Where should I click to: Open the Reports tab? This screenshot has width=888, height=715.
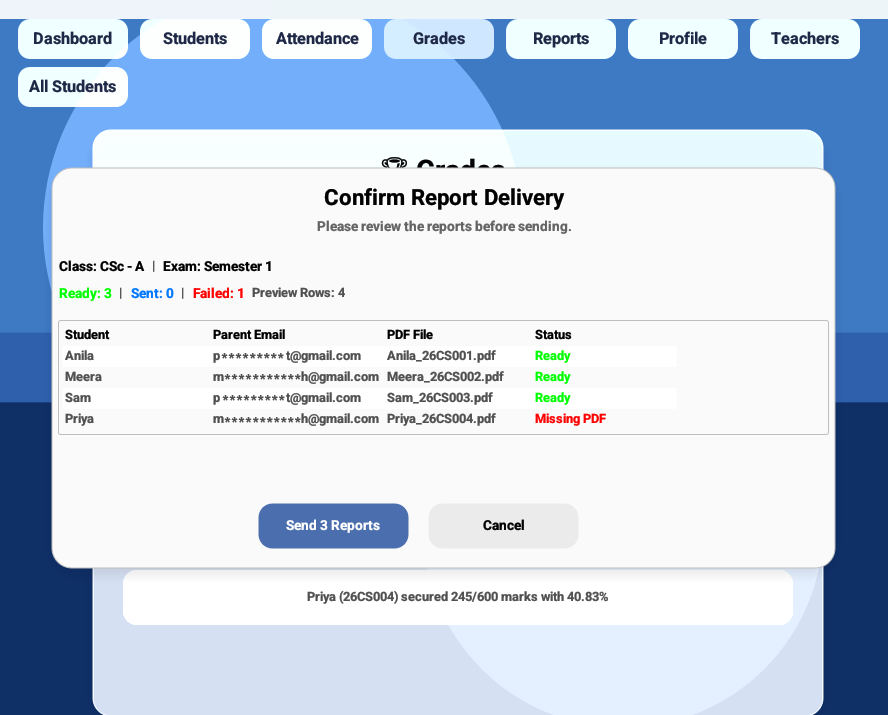pyautogui.click(x=561, y=38)
